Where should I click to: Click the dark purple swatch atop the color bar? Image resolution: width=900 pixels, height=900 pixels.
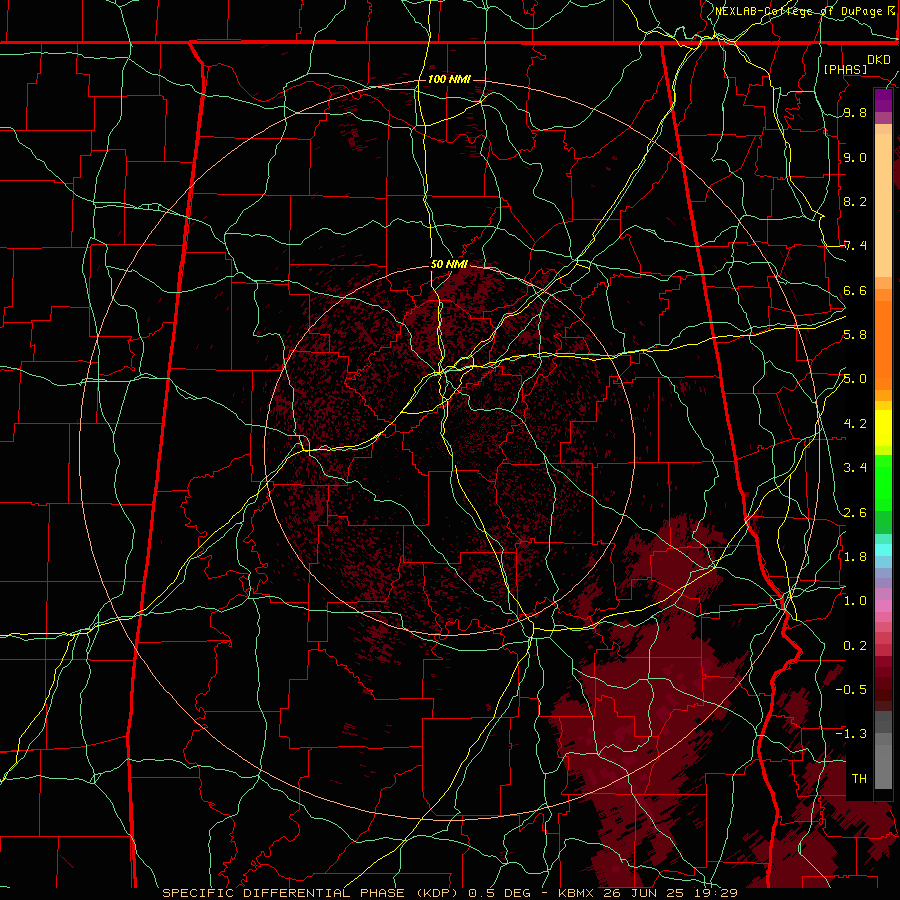(x=883, y=100)
